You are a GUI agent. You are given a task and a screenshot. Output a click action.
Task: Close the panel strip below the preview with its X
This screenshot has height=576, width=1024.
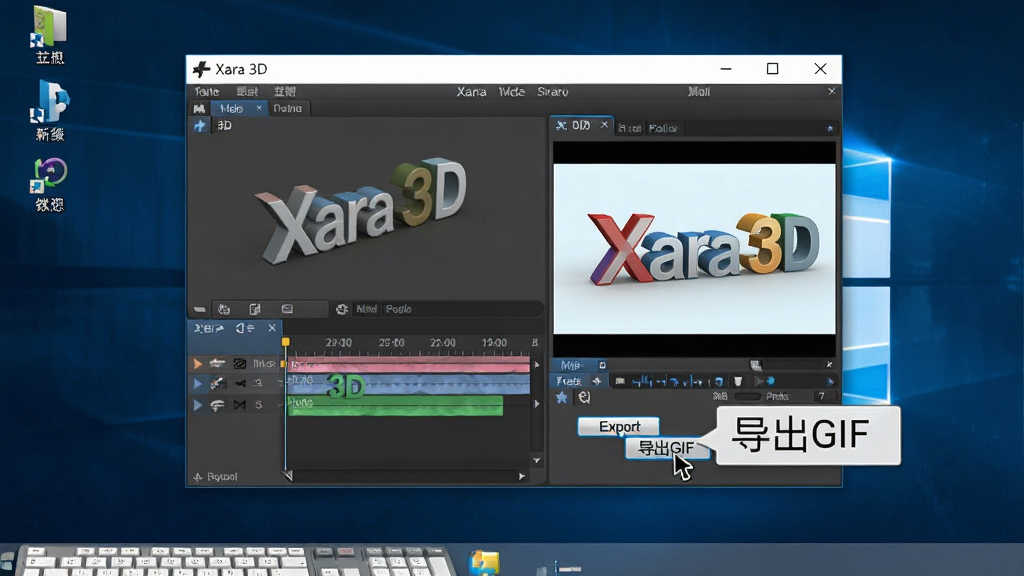click(x=829, y=364)
